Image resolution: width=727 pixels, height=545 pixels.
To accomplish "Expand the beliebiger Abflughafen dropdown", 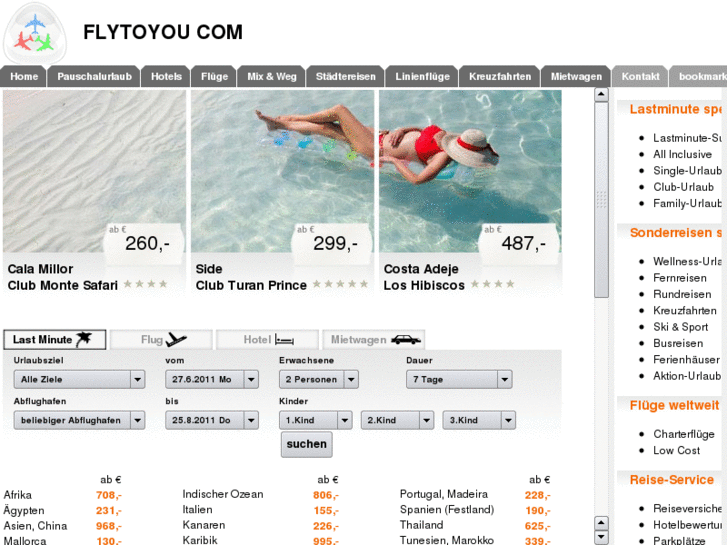I will (x=79, y=420).
